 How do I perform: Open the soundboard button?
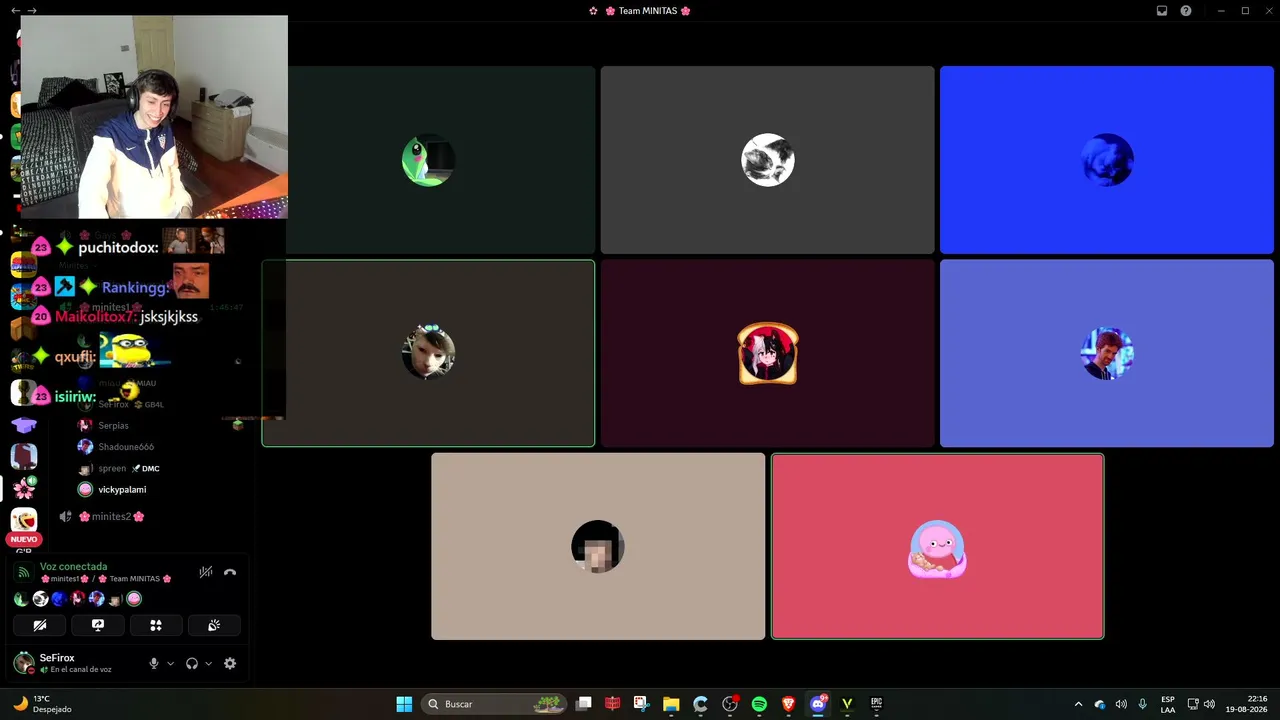pos(214,625)
